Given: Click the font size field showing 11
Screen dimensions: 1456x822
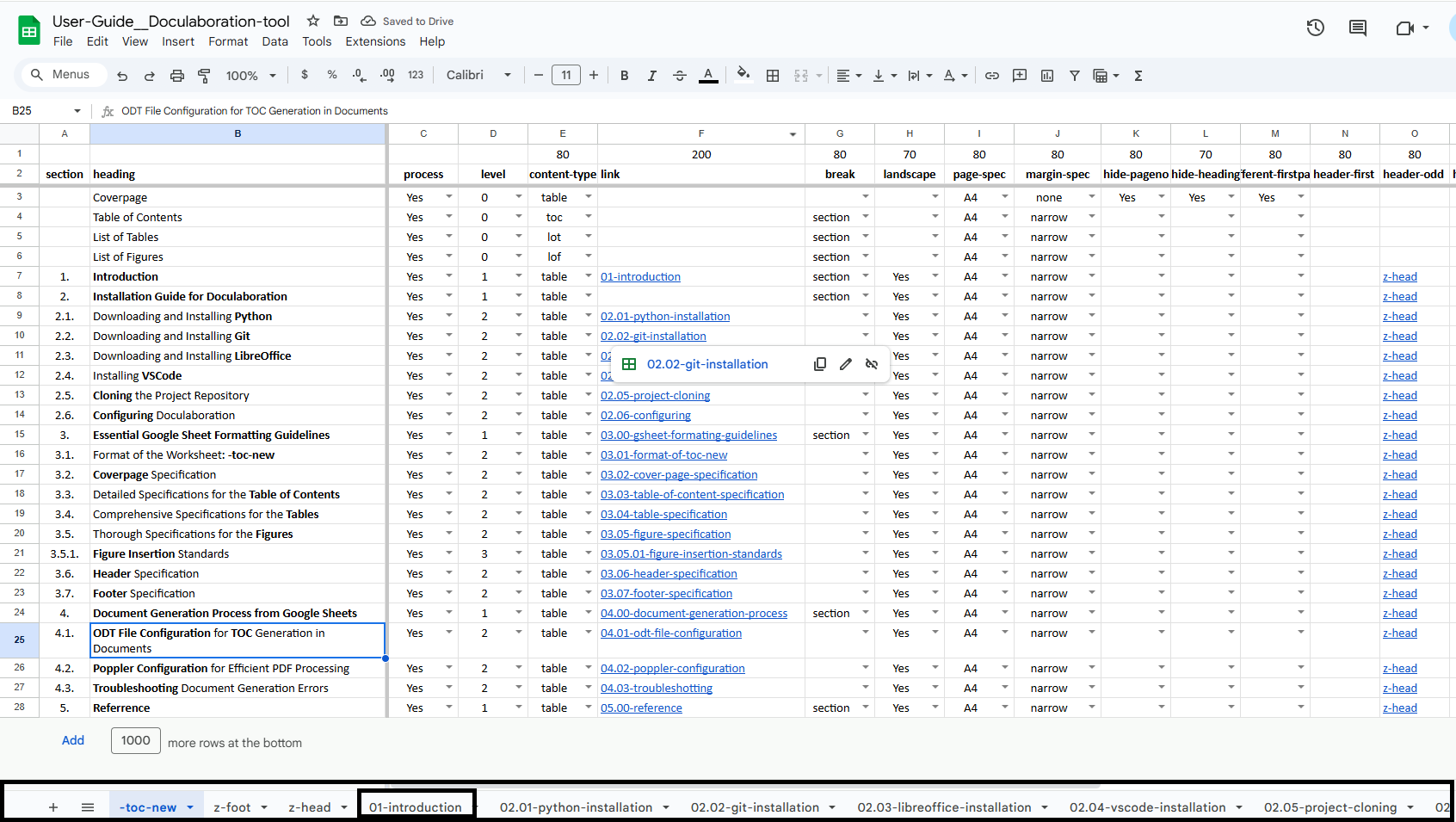Looking at the screenshot, I should [566, 75].
